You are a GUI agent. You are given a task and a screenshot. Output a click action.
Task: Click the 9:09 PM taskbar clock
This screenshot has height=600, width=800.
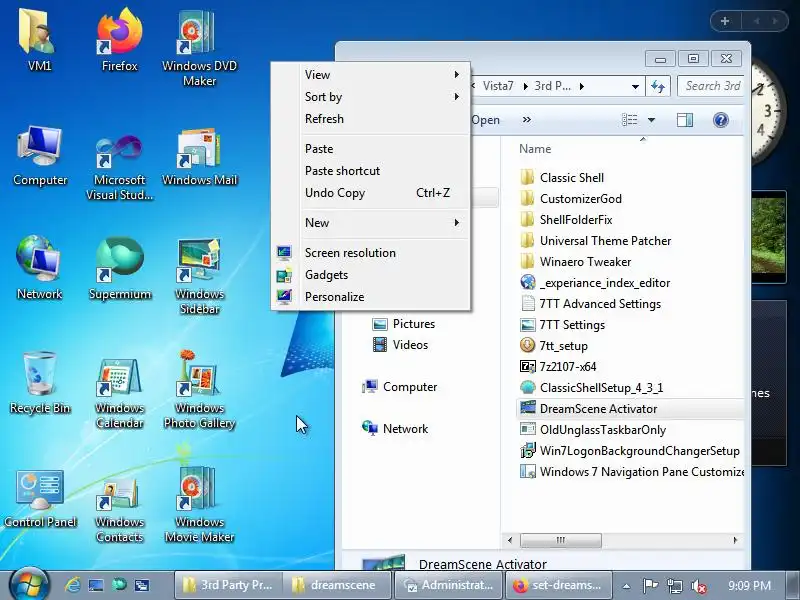coord(749,586)
